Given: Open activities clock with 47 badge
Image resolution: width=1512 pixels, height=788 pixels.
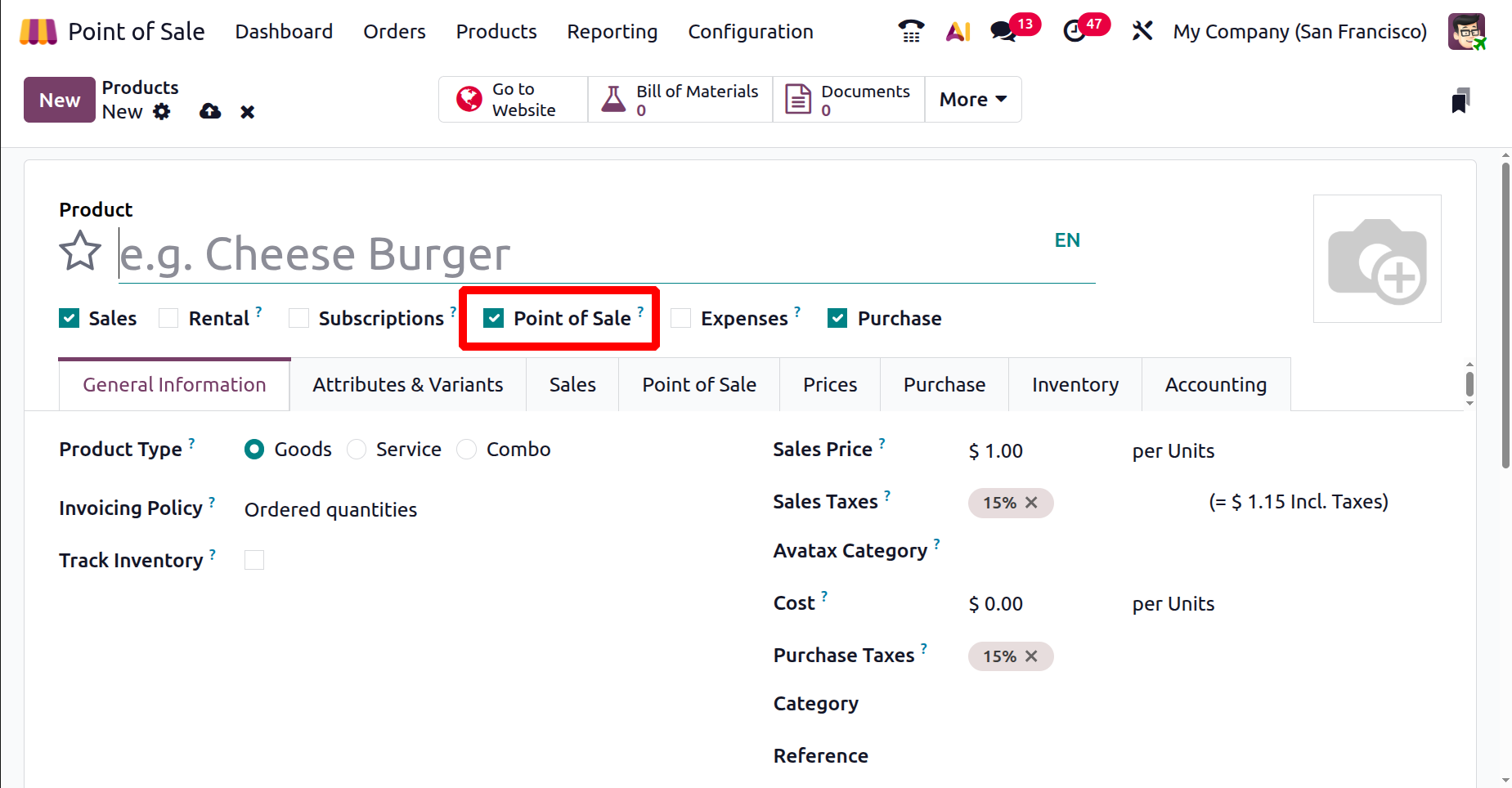Looking at the screenshot, I should [x=1075, y=31].
